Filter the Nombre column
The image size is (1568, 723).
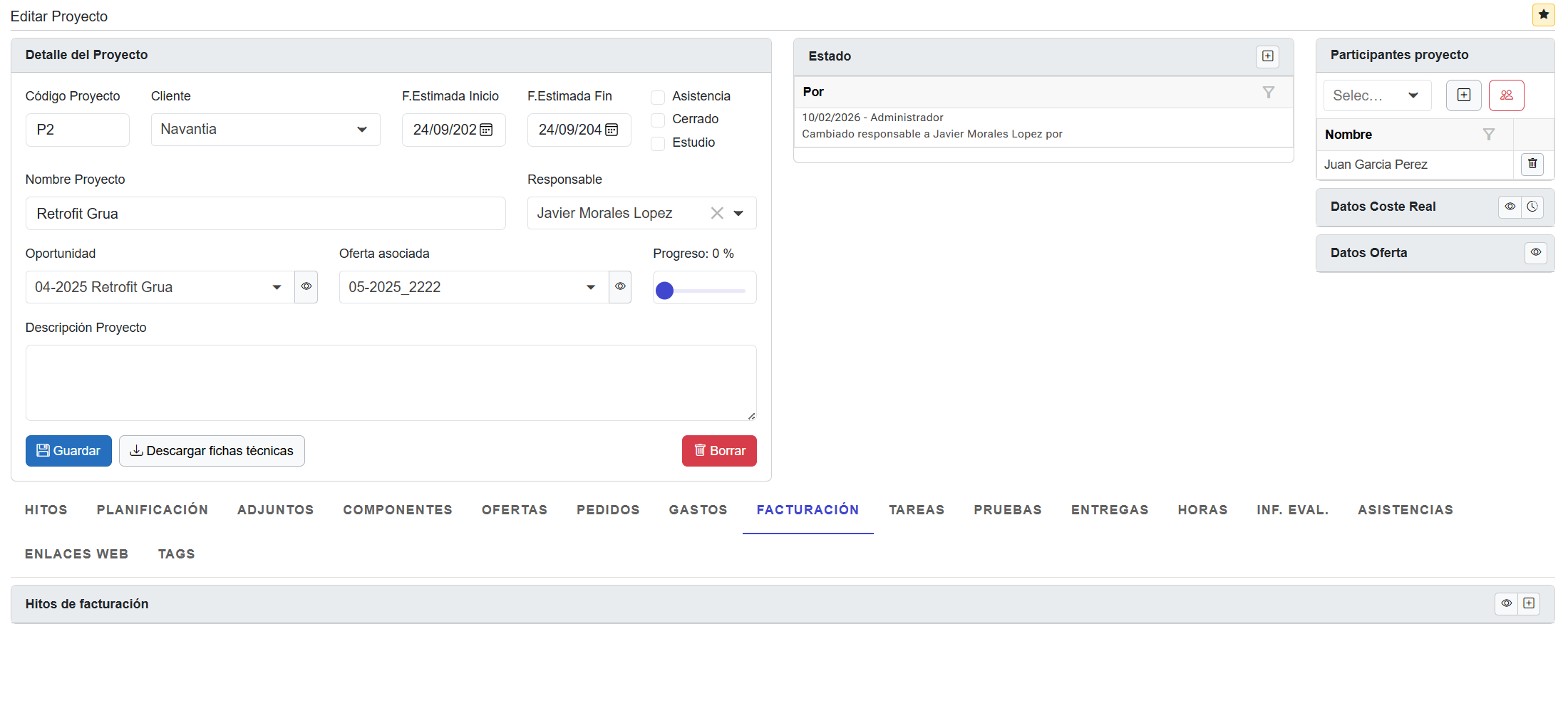point(1488,135)
